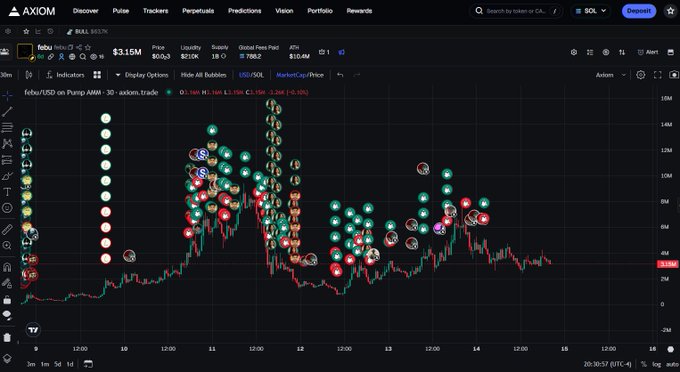Toggle MarketCap/Price display
Image resolution: width=680 pixels, height=372 pixels.
point(300,75)
